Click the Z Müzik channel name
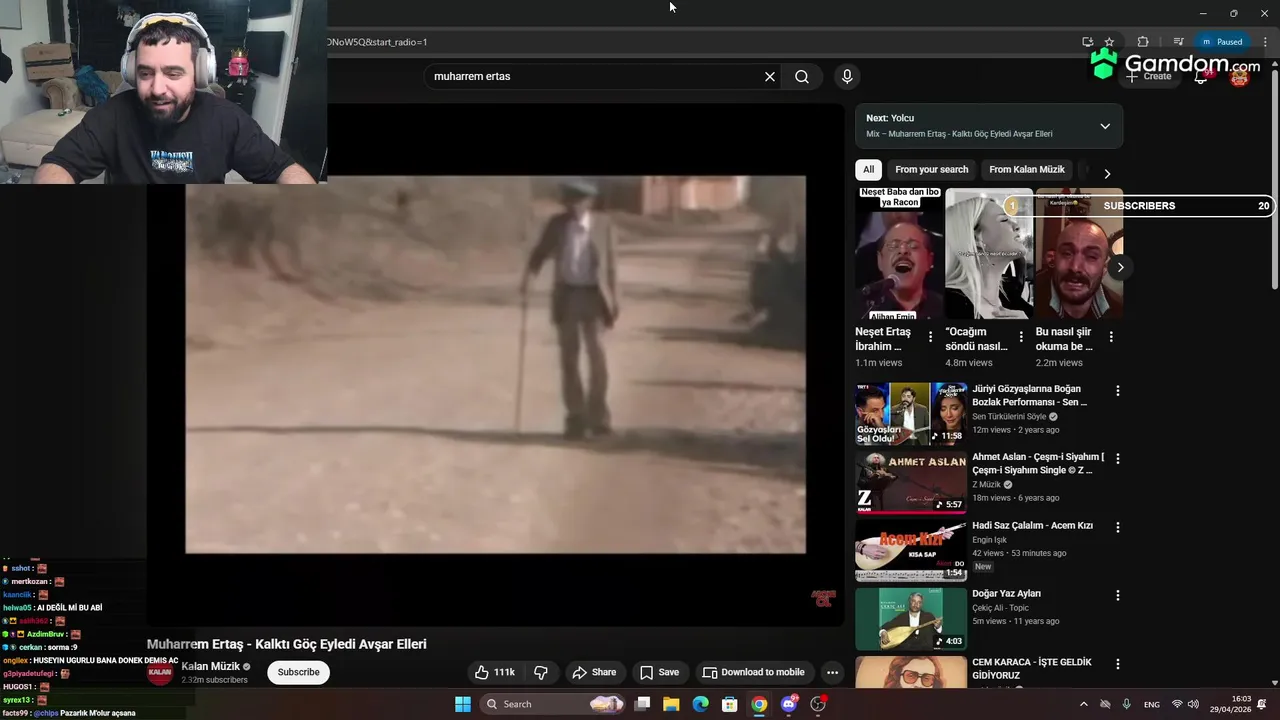Screen dimensions: 1280x720 point(986,484)
